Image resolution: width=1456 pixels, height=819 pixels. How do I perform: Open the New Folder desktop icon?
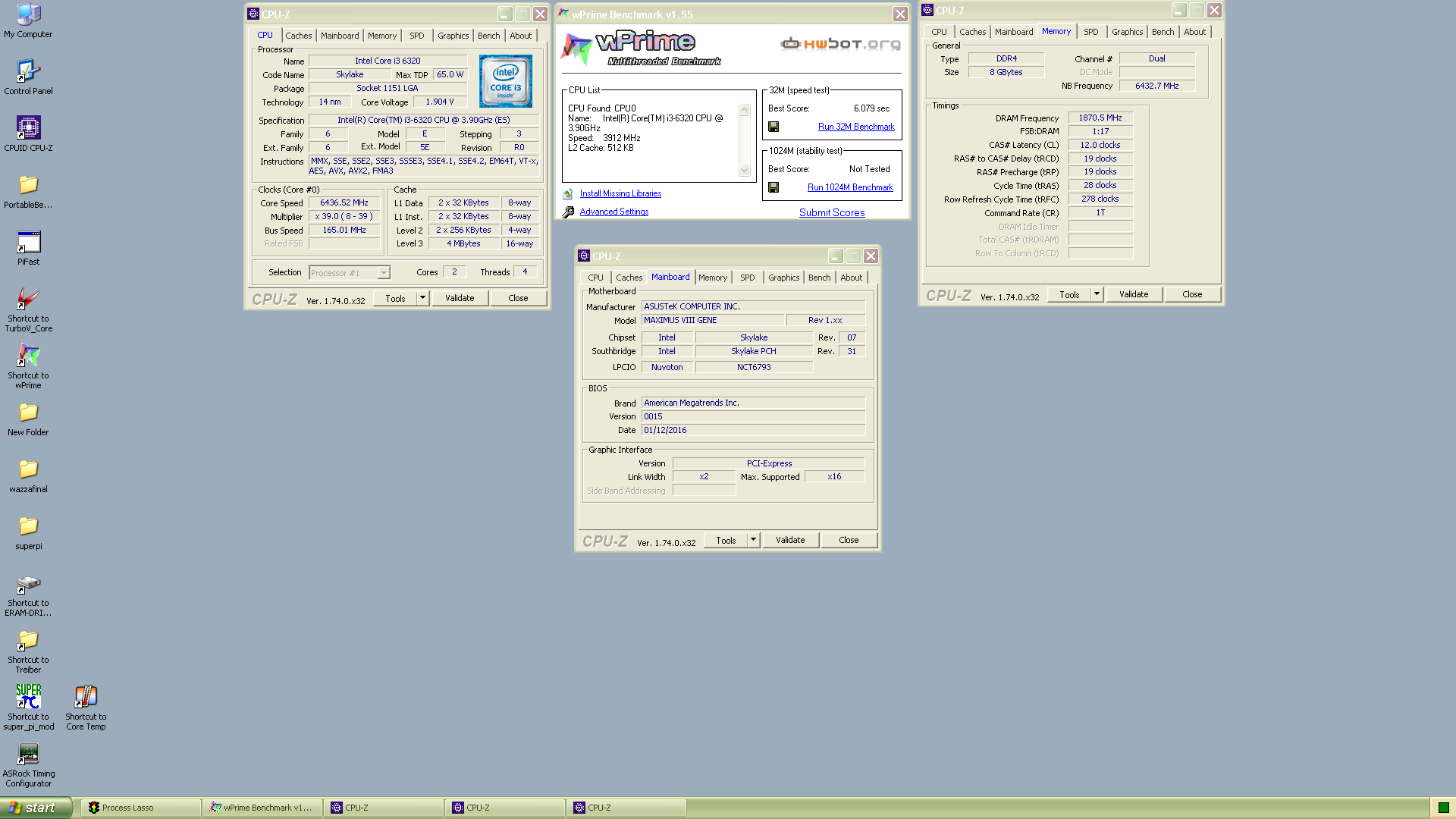click(x=28, y=419)
